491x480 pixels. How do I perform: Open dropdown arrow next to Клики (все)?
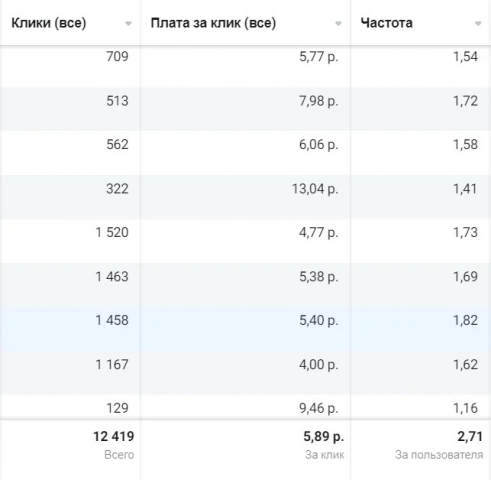tap(128, 24)
